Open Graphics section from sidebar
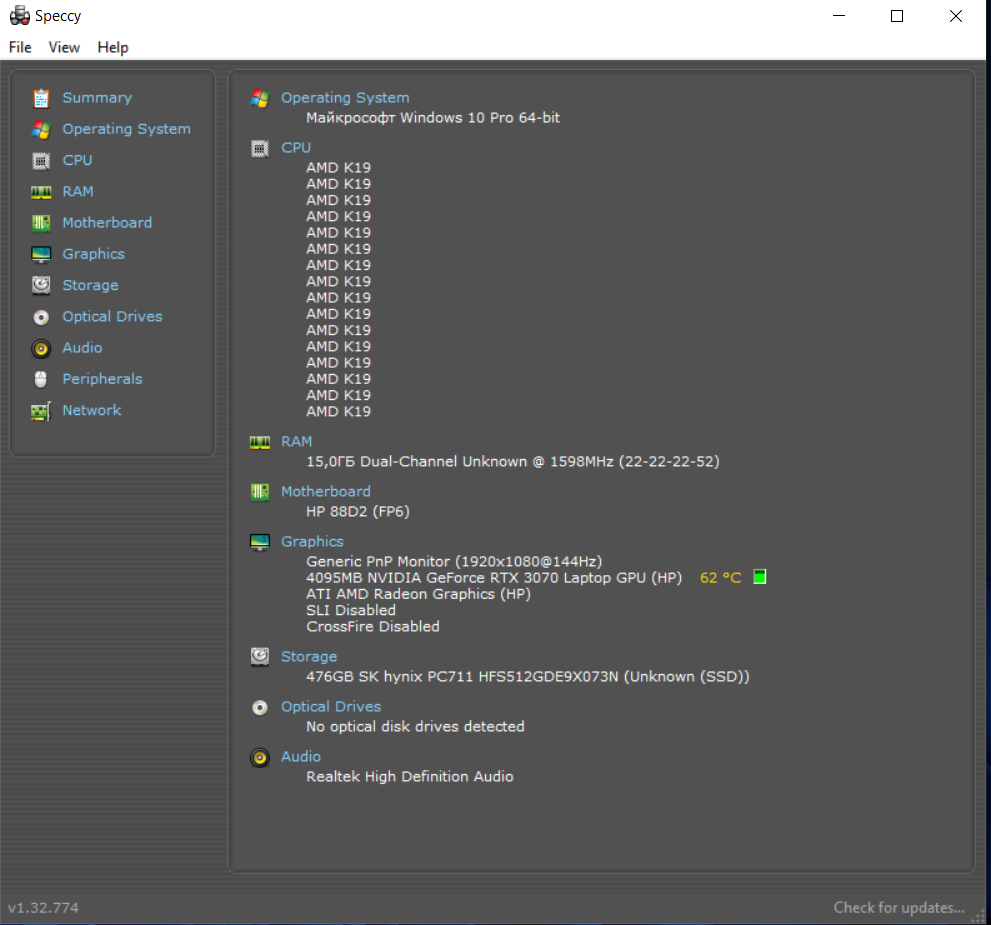Viewport: 991px width, 925px height. pos(94,254)
